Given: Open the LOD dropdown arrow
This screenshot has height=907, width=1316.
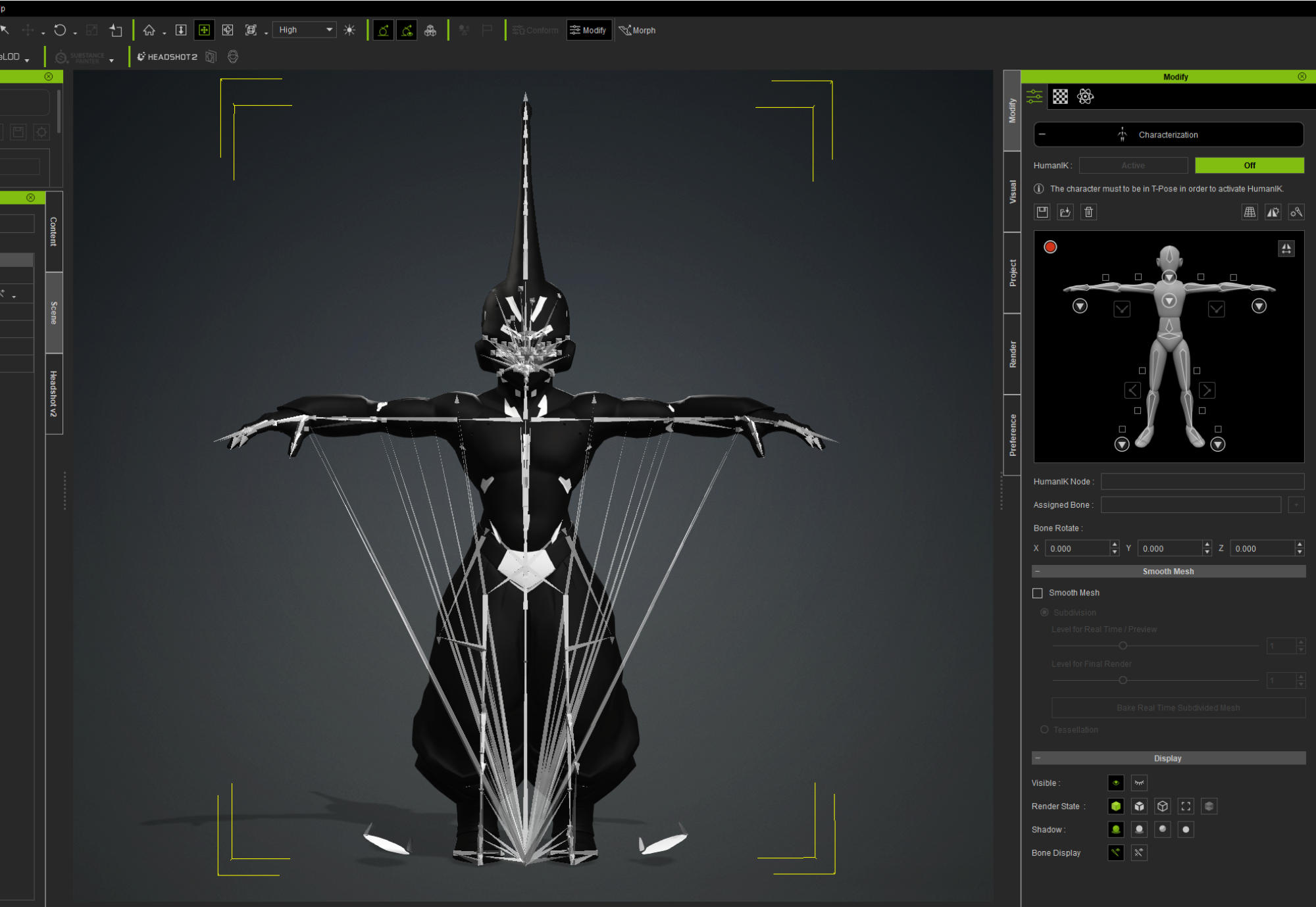Looking at the screenshot, I should pos(27,60).
